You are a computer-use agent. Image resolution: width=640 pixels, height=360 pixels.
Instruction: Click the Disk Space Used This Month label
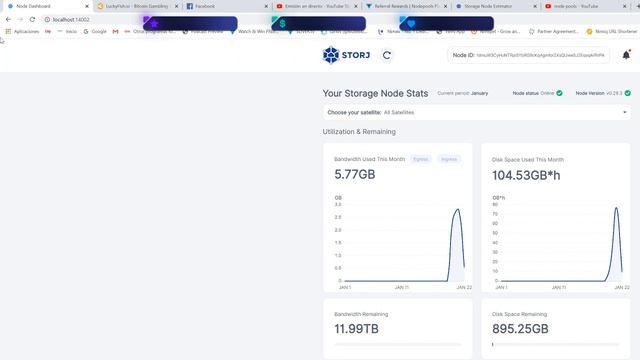click(528, 160)
